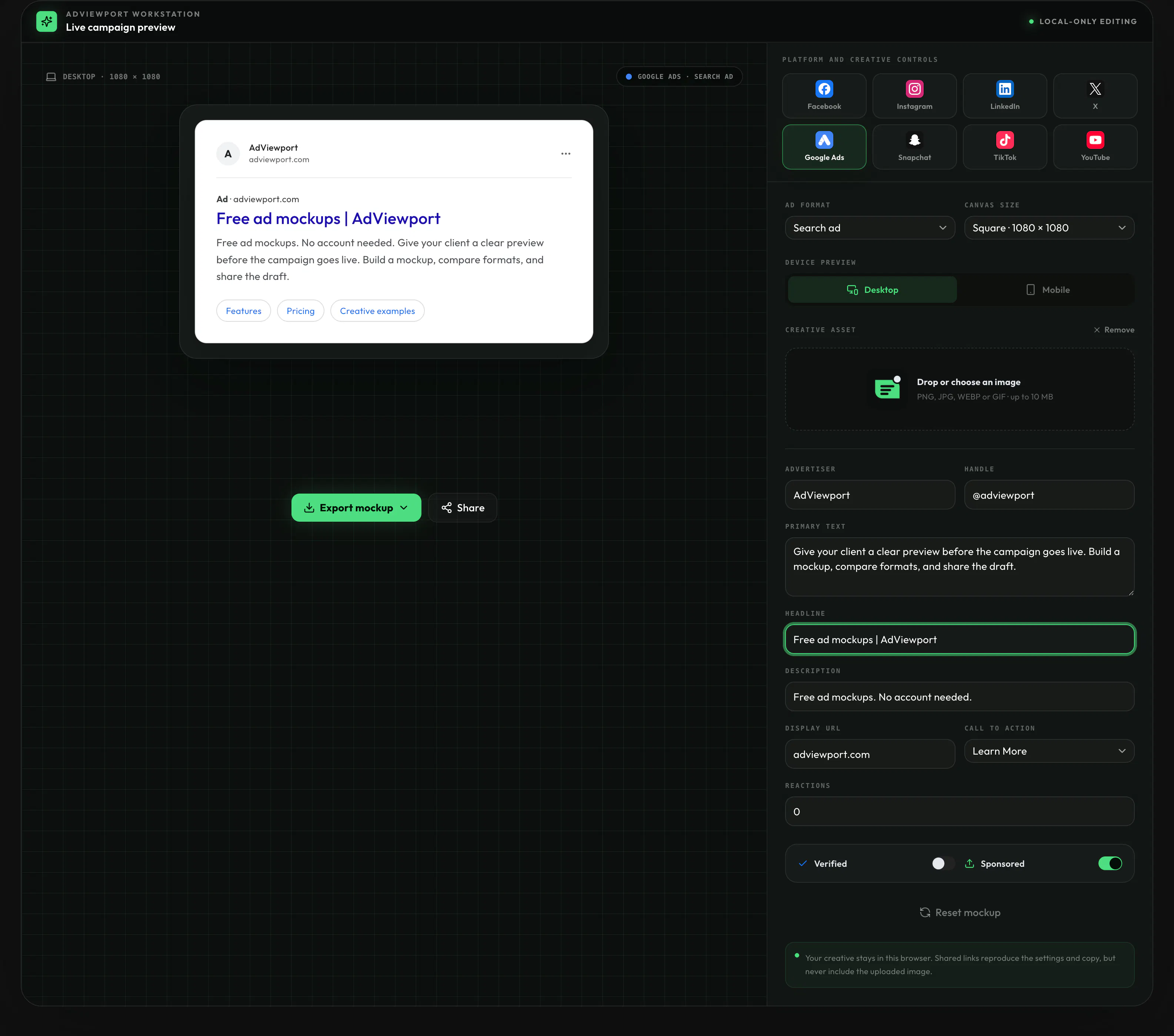Click the image upload icon in drop zone
The width and height of the screenshot is (1174, 1036).
(887, 388)
